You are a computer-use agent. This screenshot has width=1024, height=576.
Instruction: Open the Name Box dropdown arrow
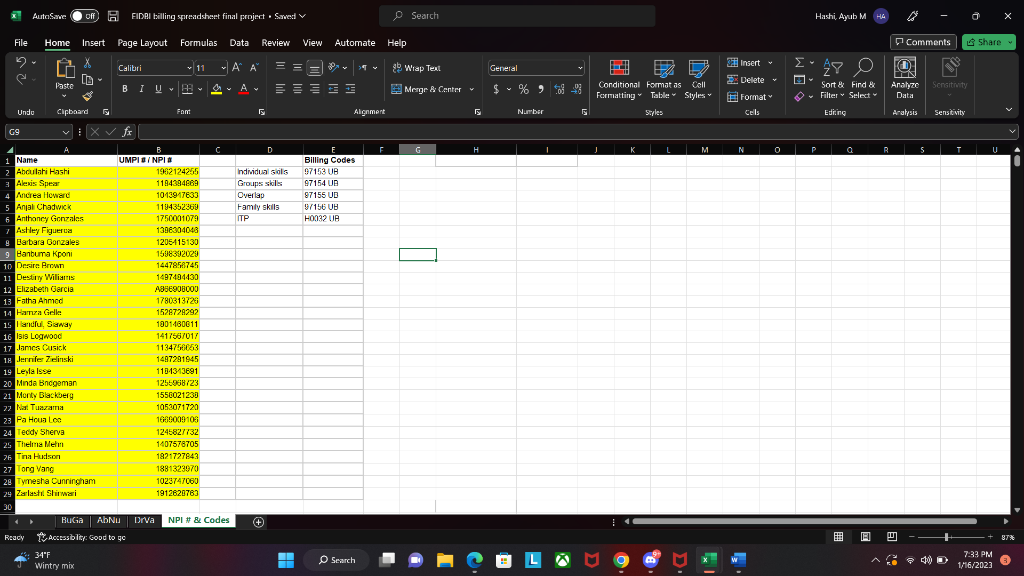coord(65,132)
